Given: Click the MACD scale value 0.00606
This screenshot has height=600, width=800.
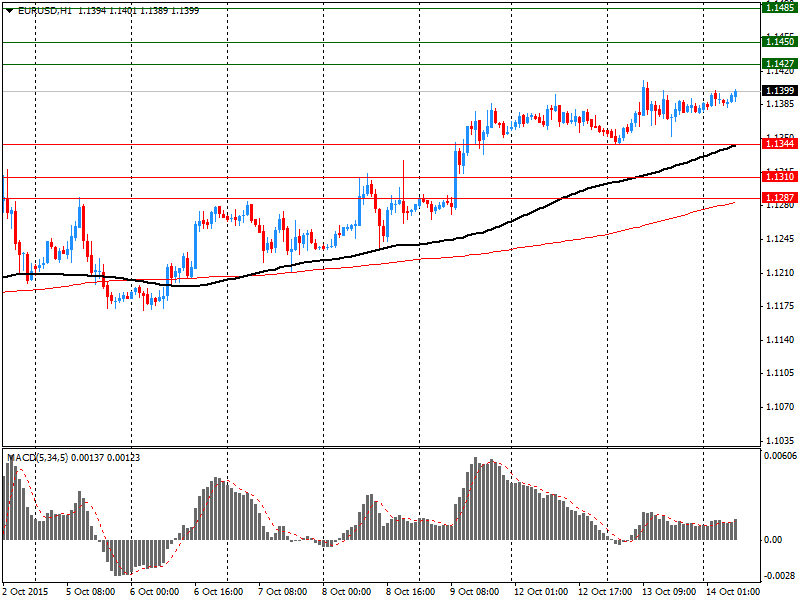Looking at the screenshot, I should (780, 455).
